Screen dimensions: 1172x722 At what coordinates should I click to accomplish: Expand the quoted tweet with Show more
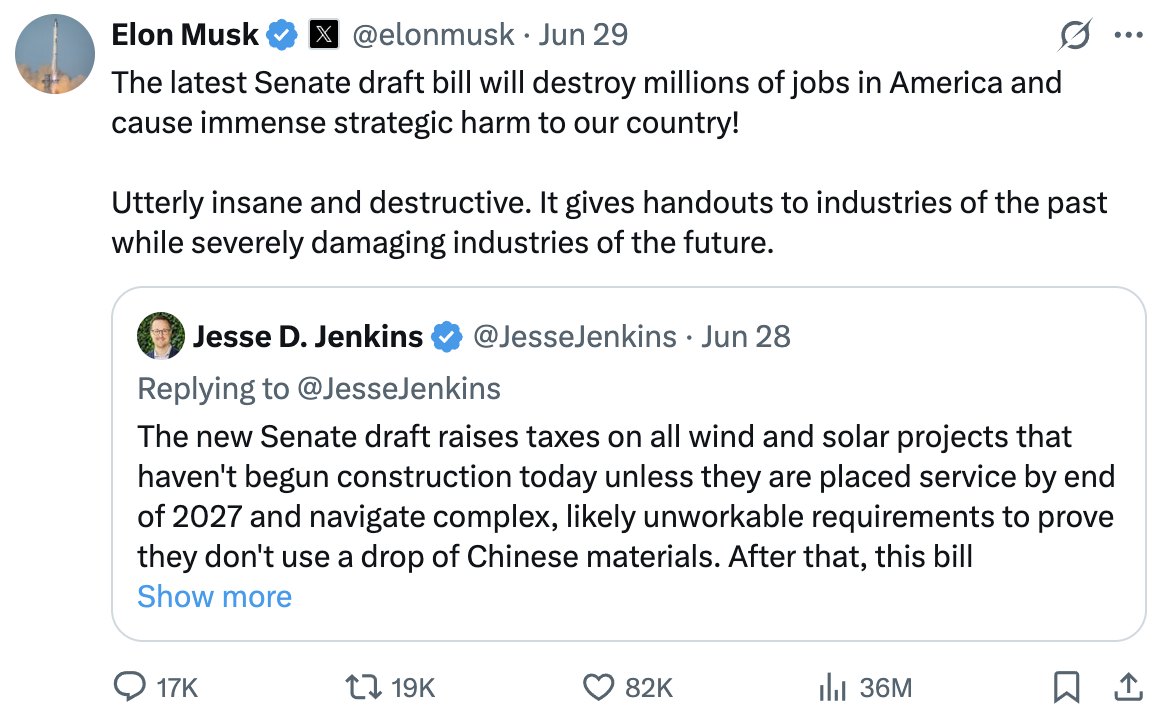(213, 596)
